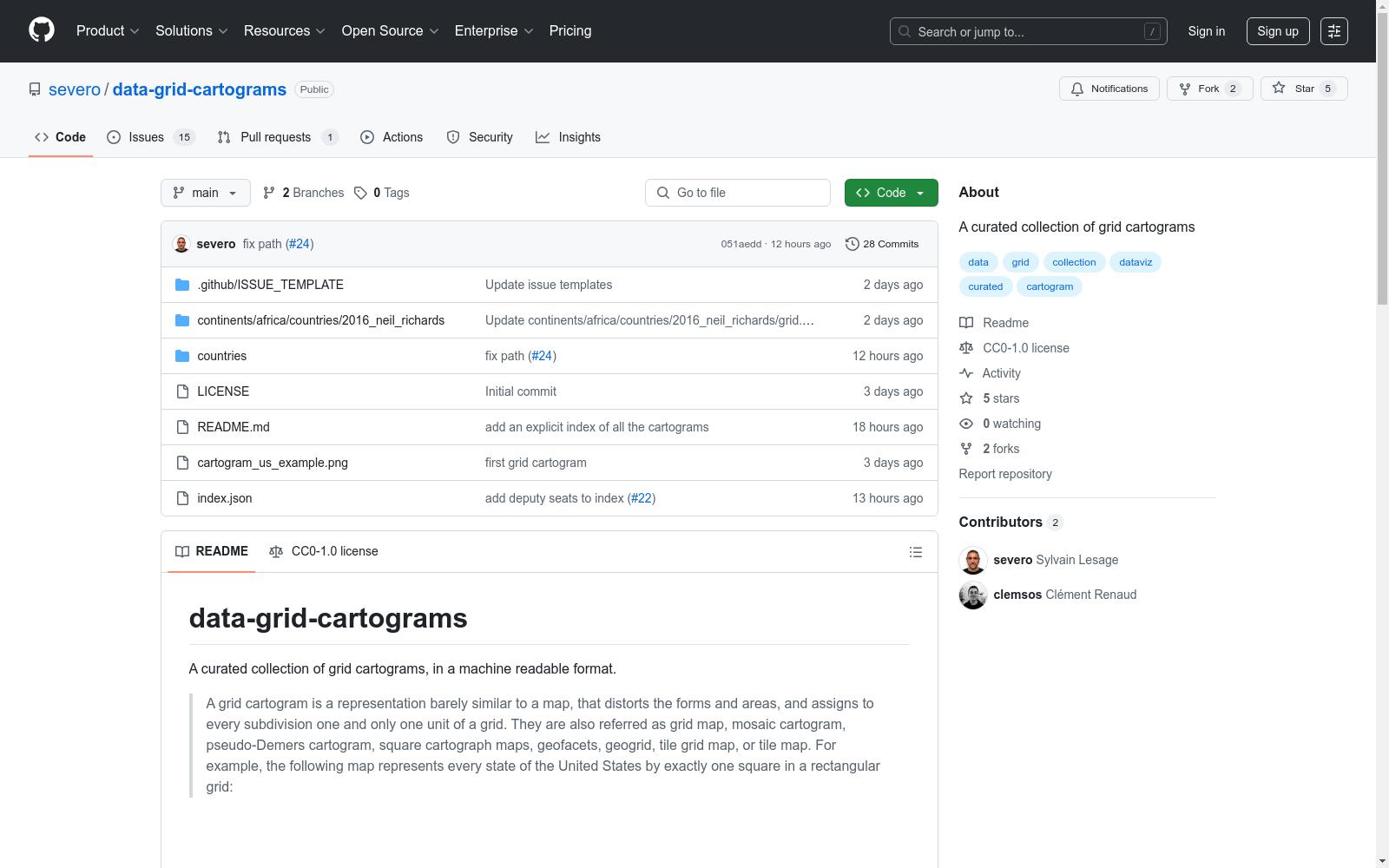The width and height of the screenshot is (1389, 868).
Task: Select the README tab in the README panel
Action: click(212, 552)
